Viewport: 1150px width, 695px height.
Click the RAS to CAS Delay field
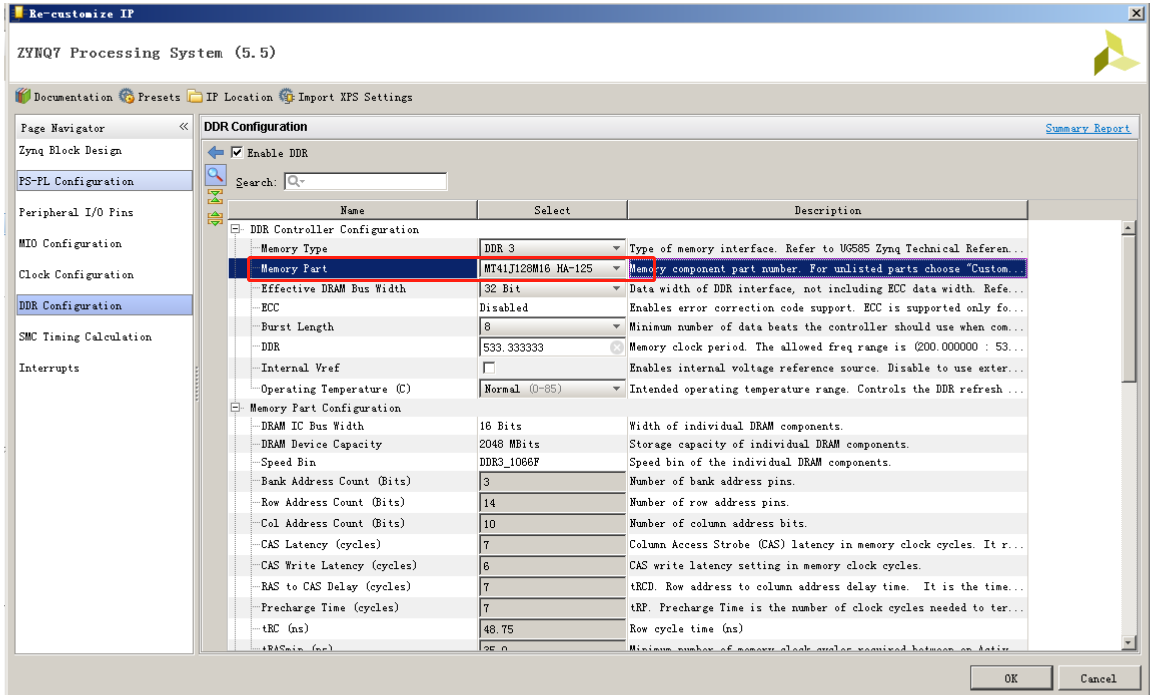point(552,586)
